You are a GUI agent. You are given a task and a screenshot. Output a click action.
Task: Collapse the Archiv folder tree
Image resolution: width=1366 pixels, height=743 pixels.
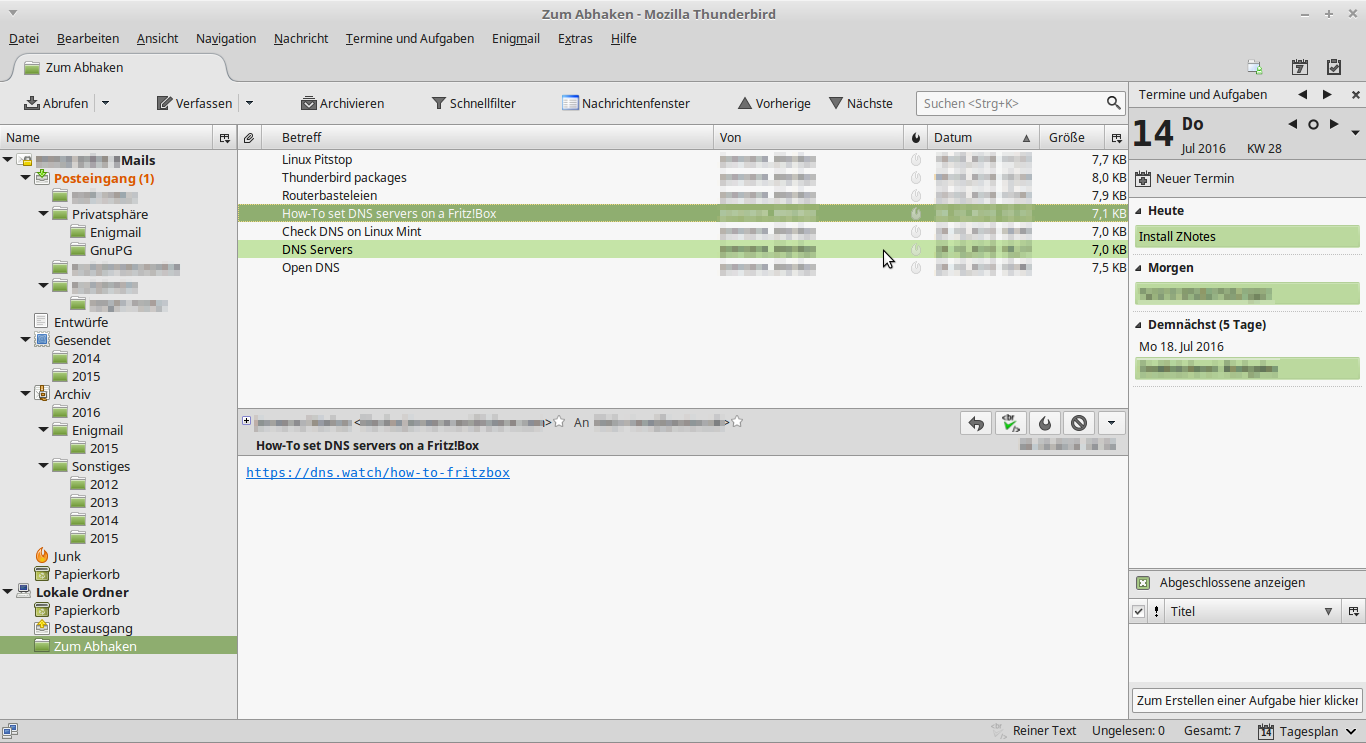(26, 394)
